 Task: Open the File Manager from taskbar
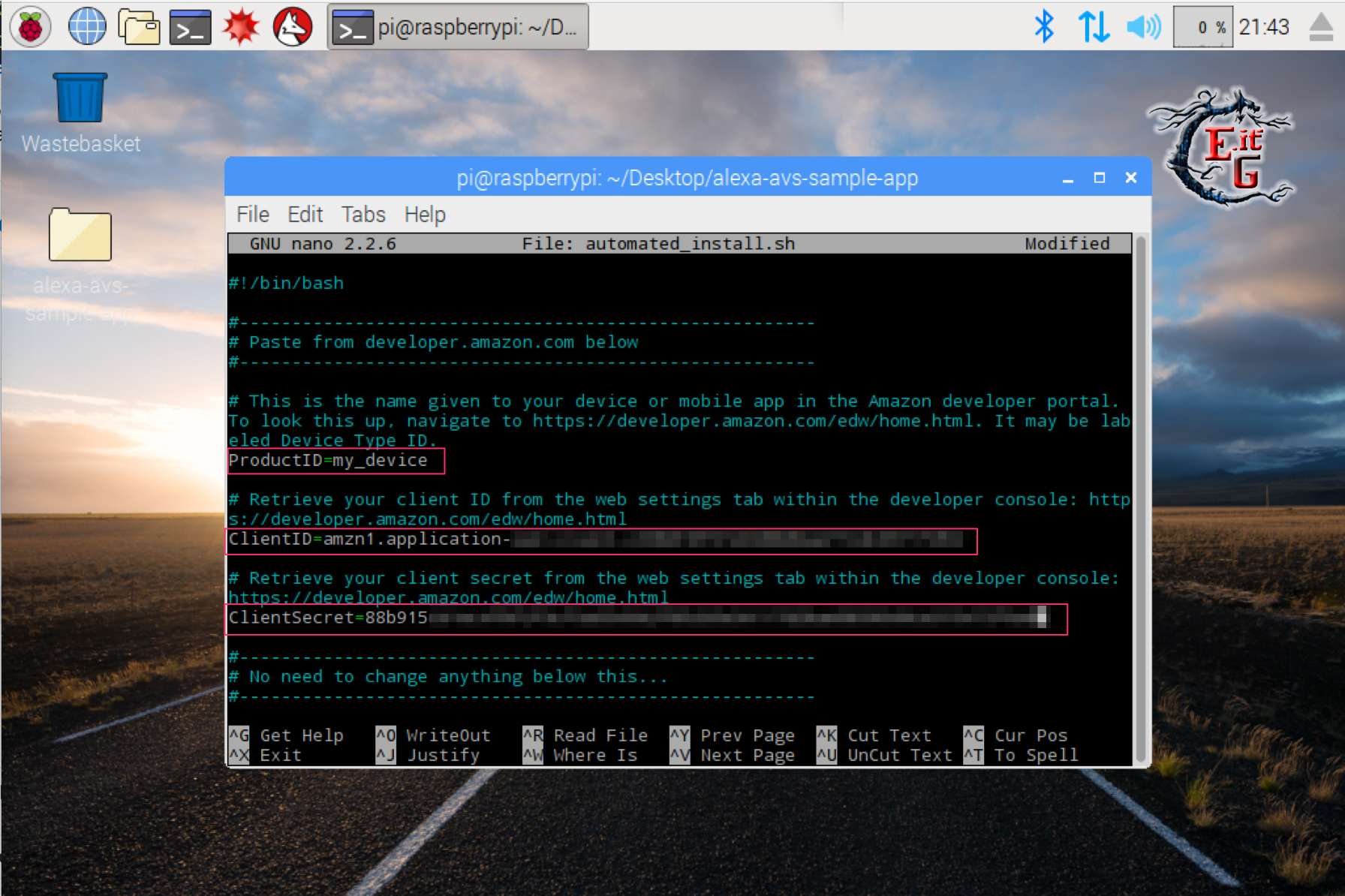click(139, 27)
